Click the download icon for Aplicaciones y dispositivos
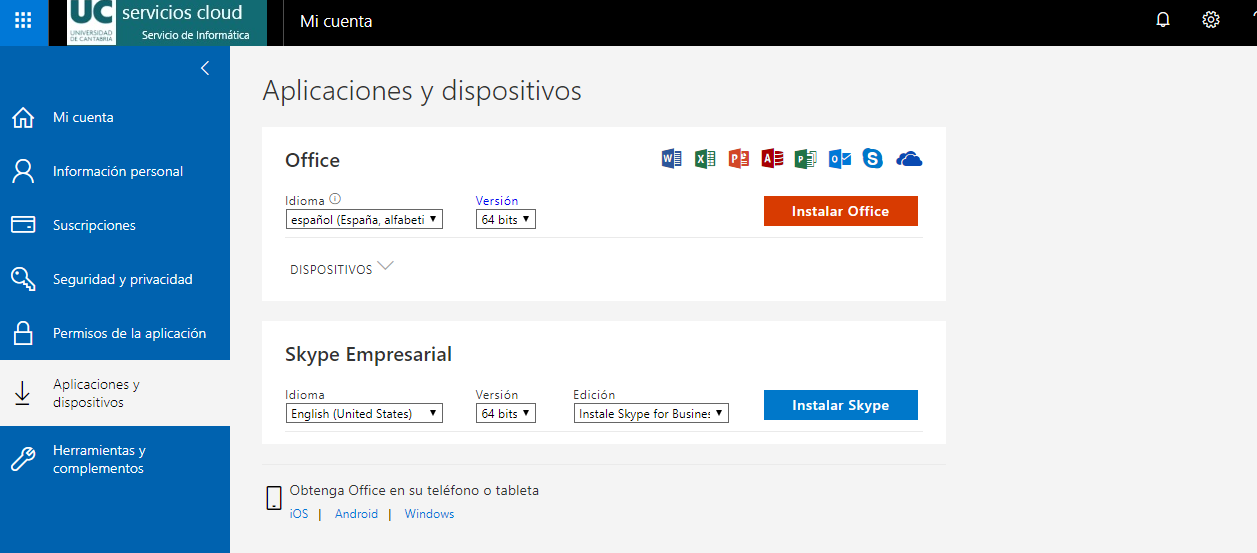This screenshot has height=553, width=1257. [x=22, y=394]
